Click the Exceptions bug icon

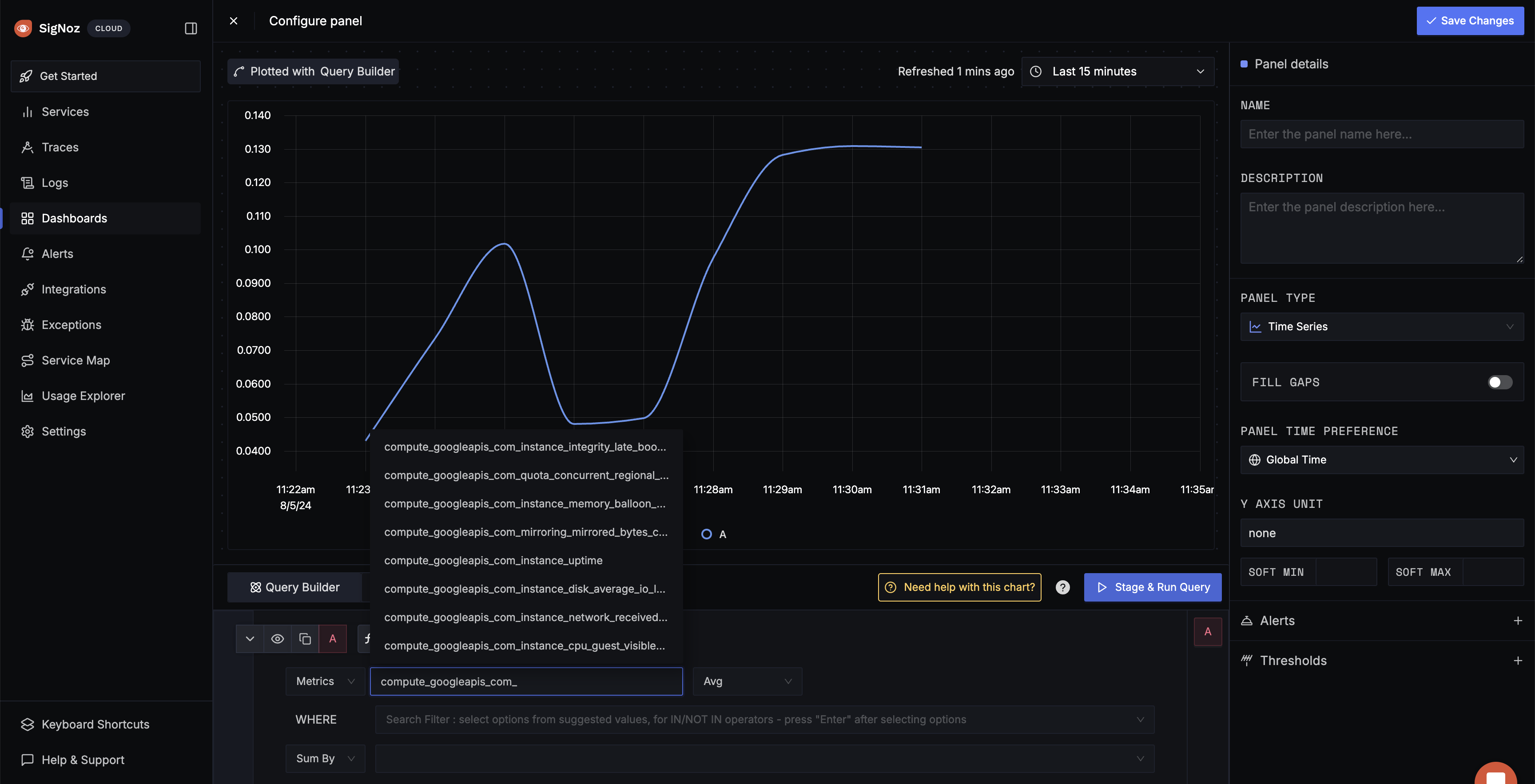(x=28, y=325)
